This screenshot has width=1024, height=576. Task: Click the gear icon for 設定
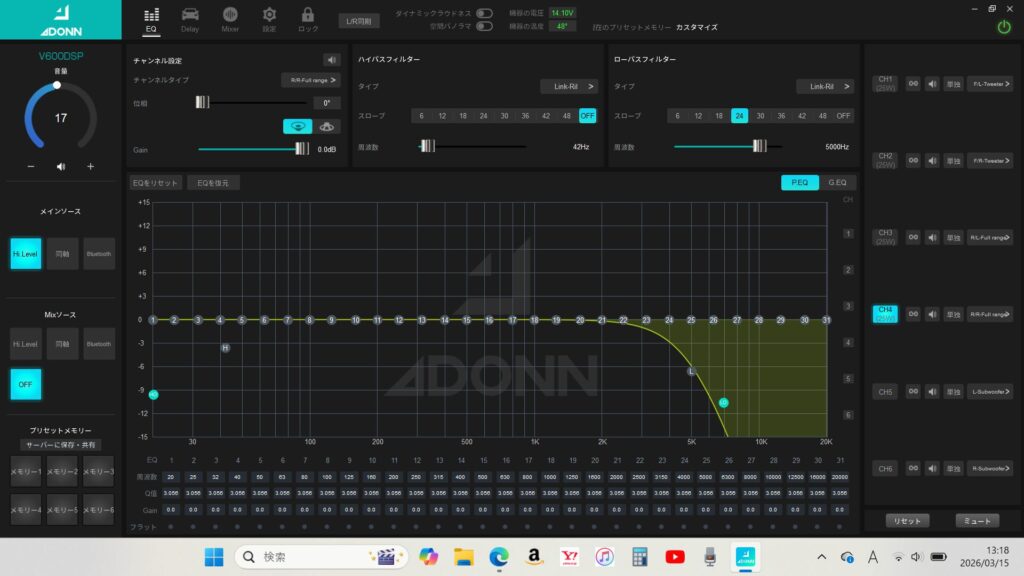pyautogui.click(x=269, y=18)
